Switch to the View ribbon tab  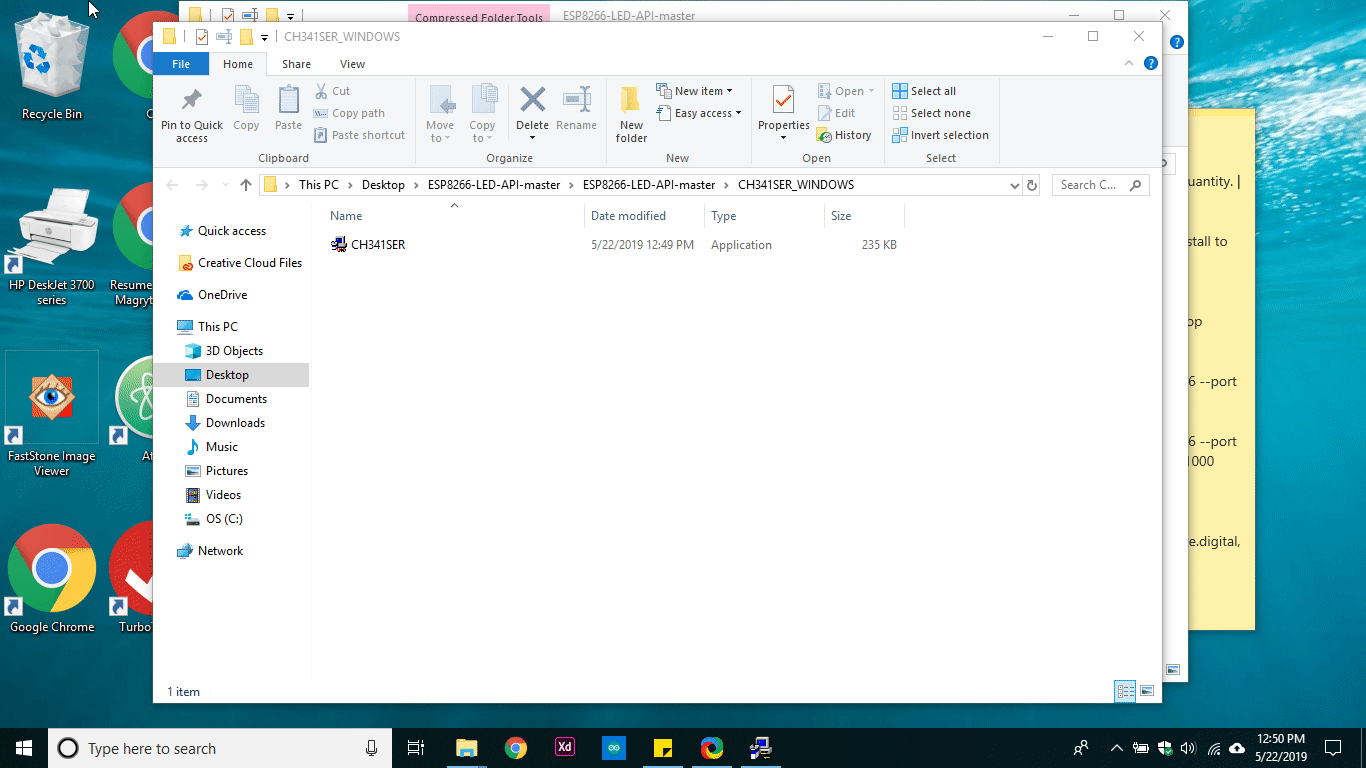tap(353, 64)
